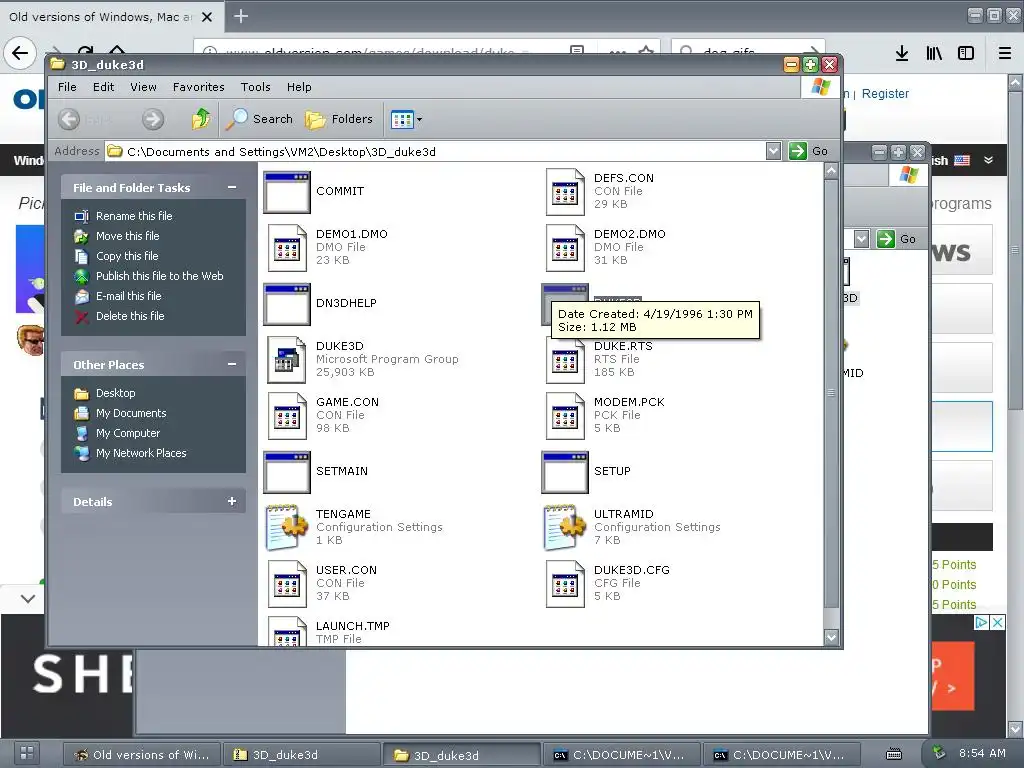Click the Up folder toolbar icon
The height and width of the screenshot is (768, 1024).
201,119
